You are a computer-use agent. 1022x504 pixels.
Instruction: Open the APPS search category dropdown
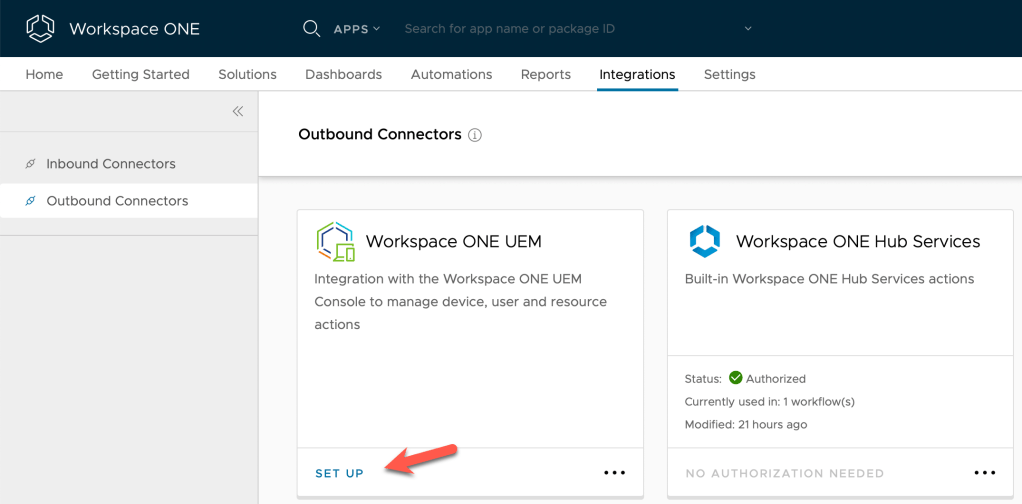357,29
